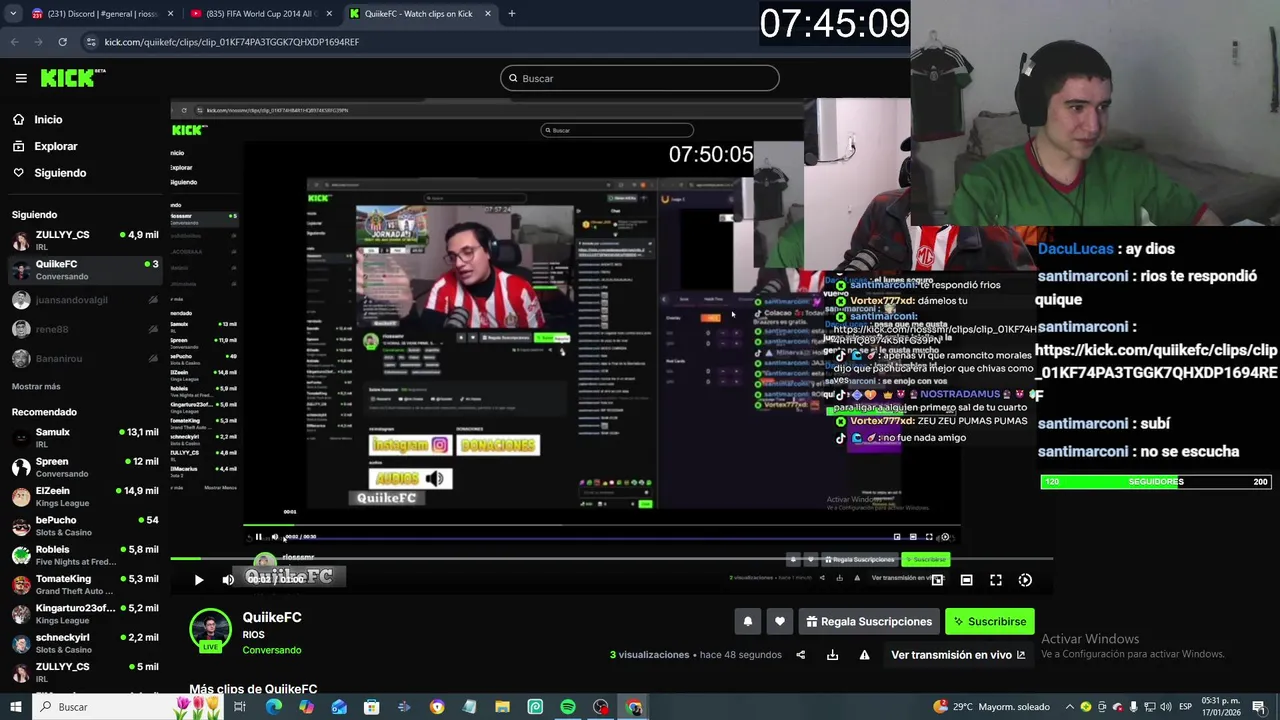The width and height of the screenshot is (1280, 720).
Task: Expand Mostrar más under Siguiendo
Action: click(36, 386)
